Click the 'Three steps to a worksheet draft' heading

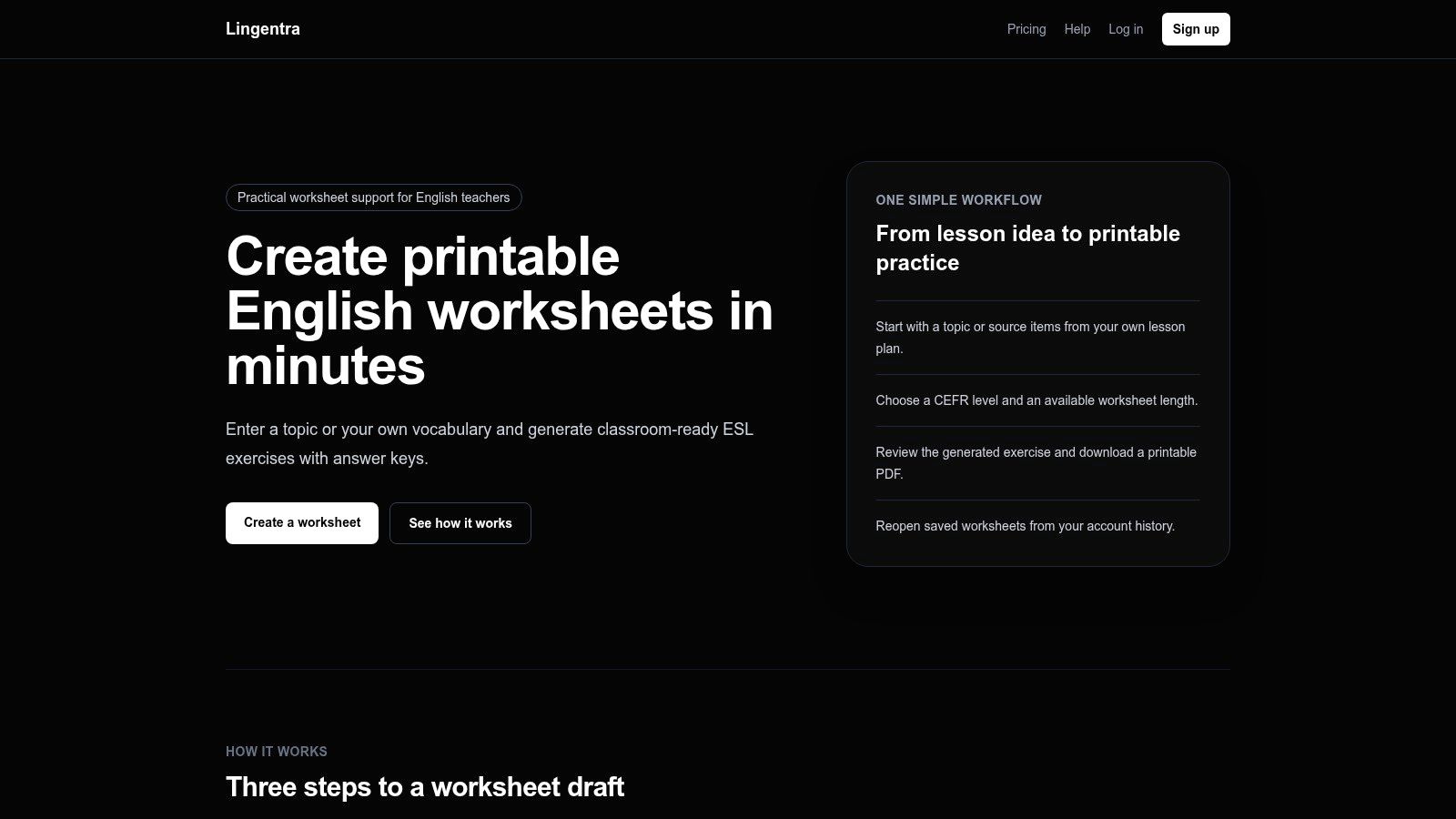pos(425,787)
